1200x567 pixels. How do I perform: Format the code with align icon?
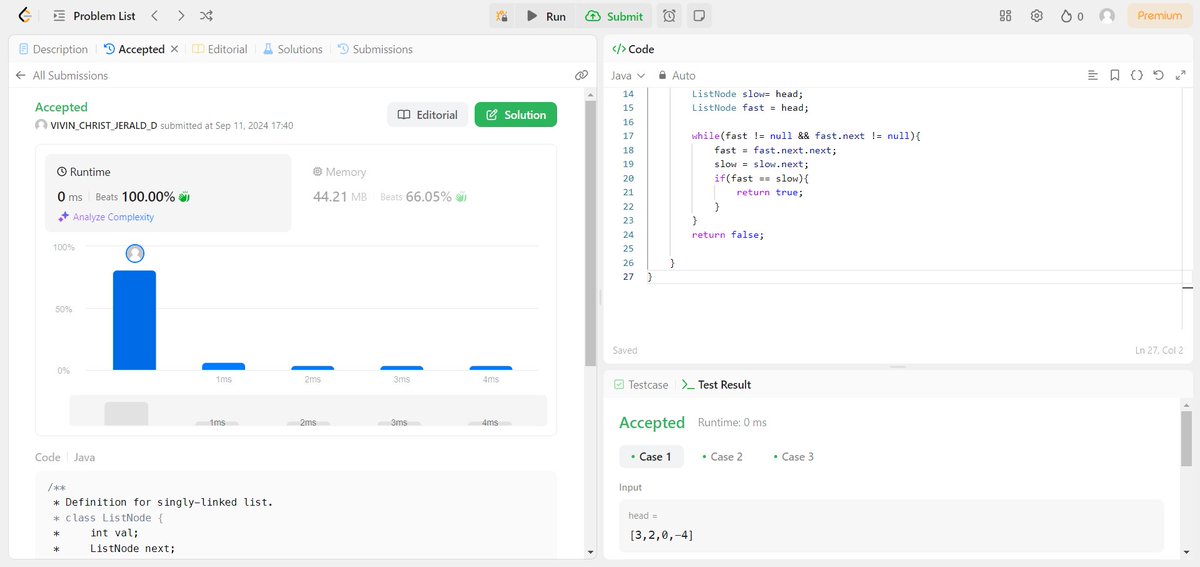coord(1093,75)
